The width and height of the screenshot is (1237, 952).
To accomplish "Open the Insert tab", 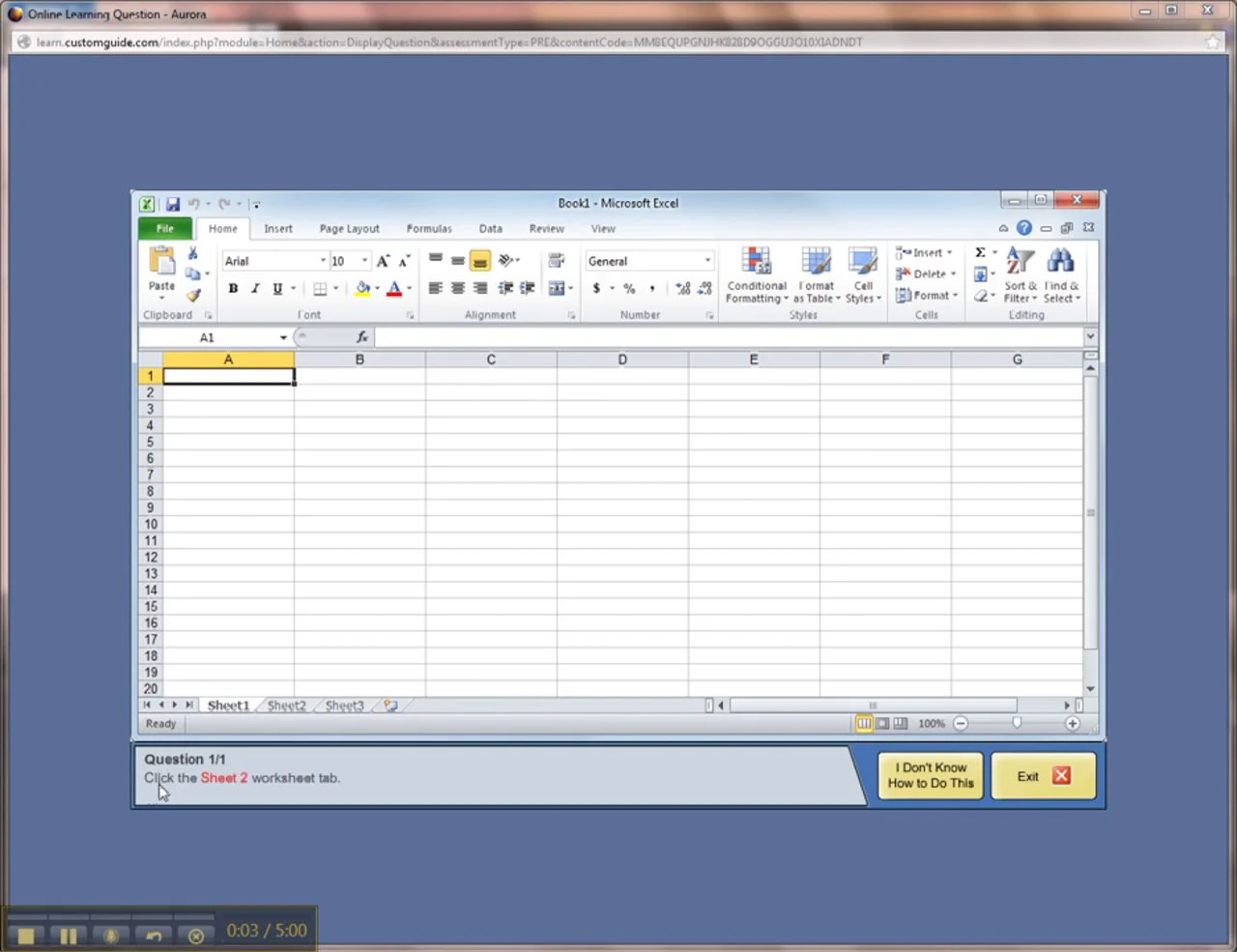I will [278, 229].
